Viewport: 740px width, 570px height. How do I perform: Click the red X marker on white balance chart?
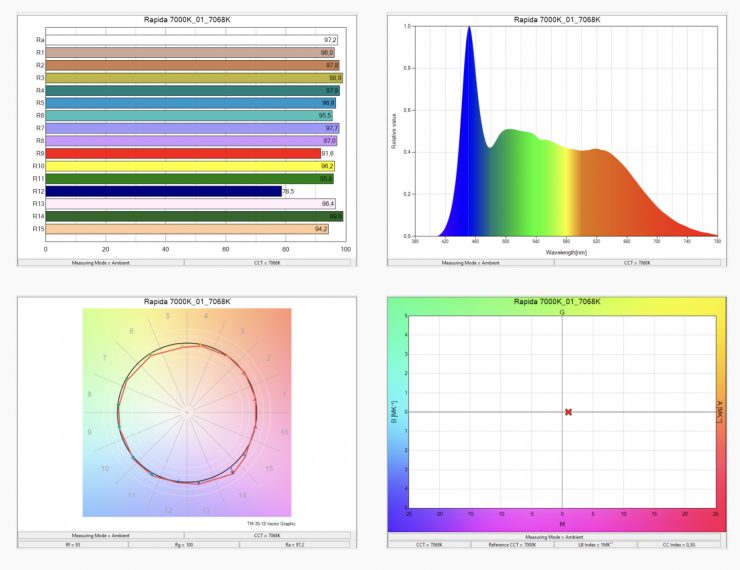568,412
